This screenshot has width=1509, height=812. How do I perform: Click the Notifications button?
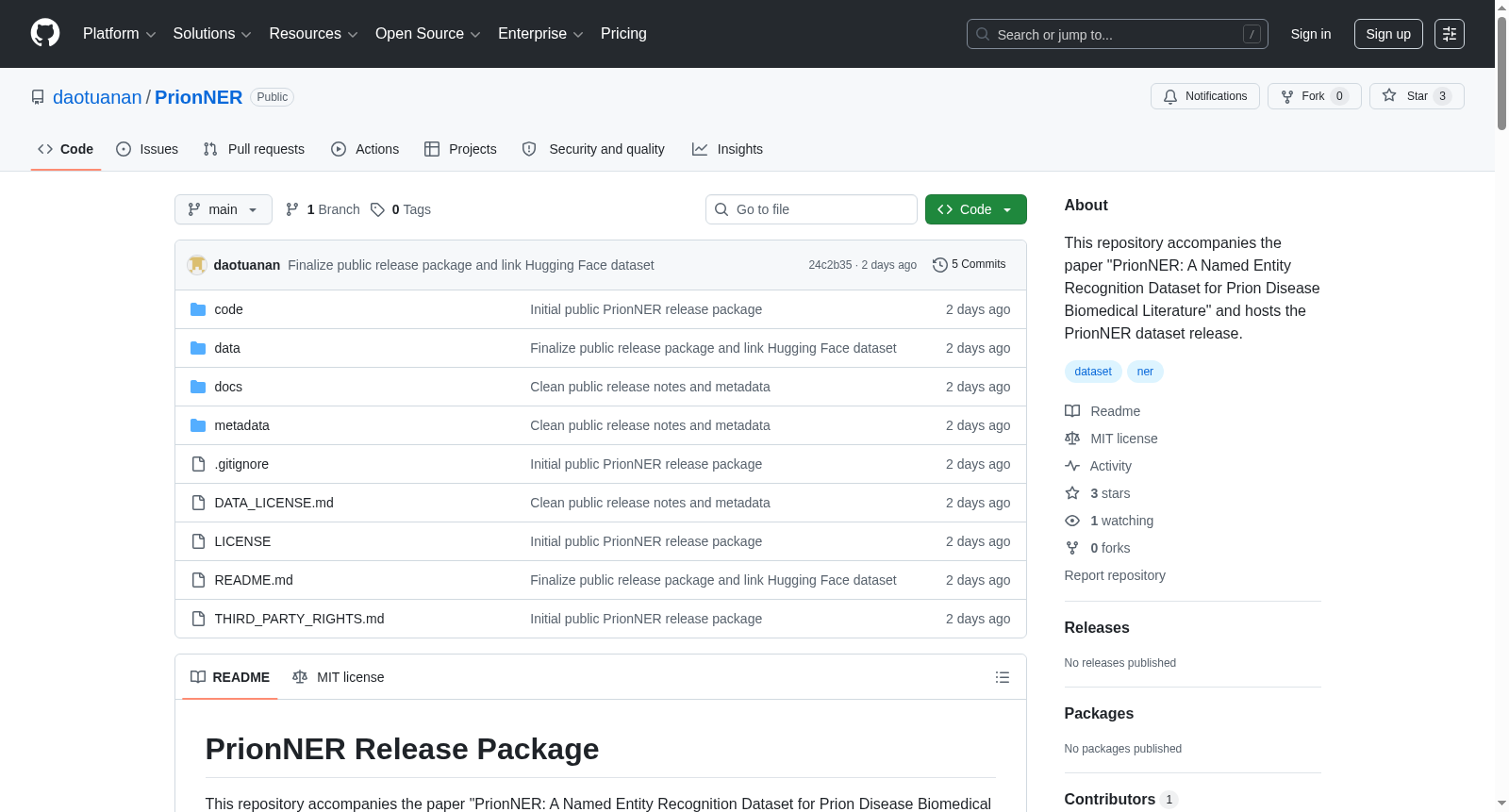[1205, 96]
